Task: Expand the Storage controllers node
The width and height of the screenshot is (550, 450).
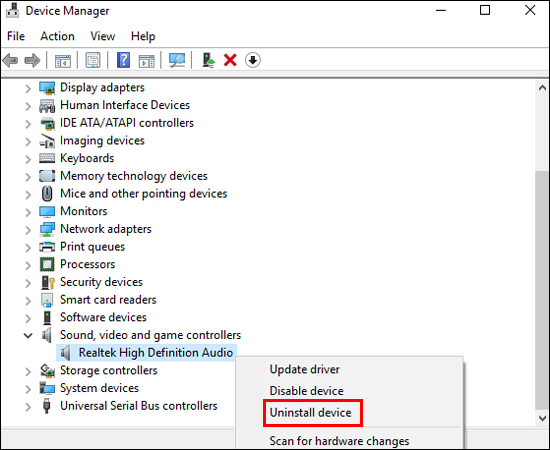Action: (x=28, y=371)
